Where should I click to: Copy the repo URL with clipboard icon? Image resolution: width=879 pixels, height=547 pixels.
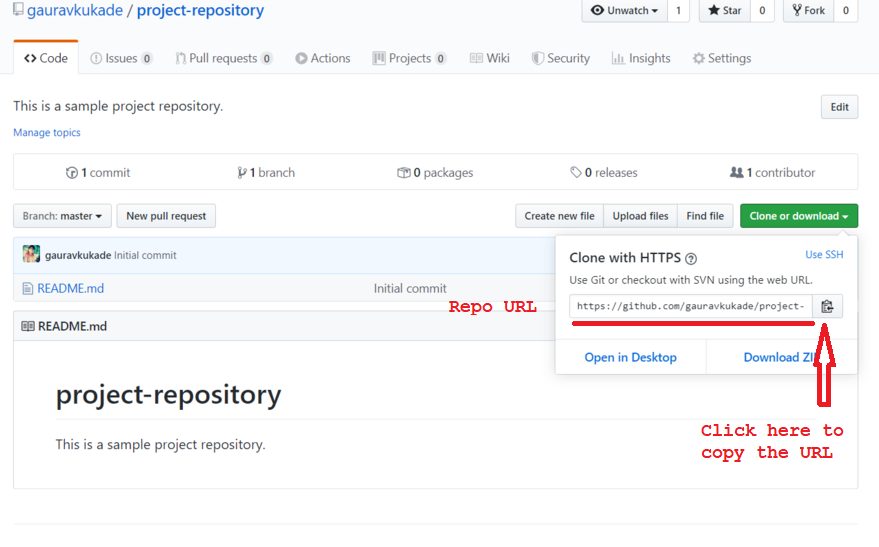827,307
